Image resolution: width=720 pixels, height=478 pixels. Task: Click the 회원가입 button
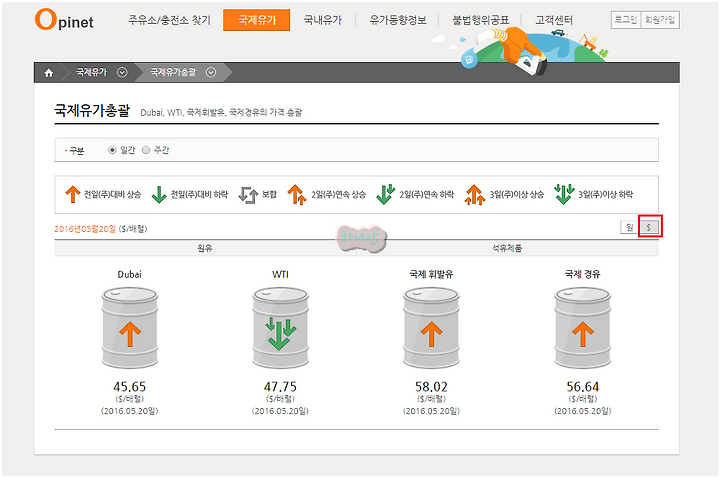click(x=660, y=20)
